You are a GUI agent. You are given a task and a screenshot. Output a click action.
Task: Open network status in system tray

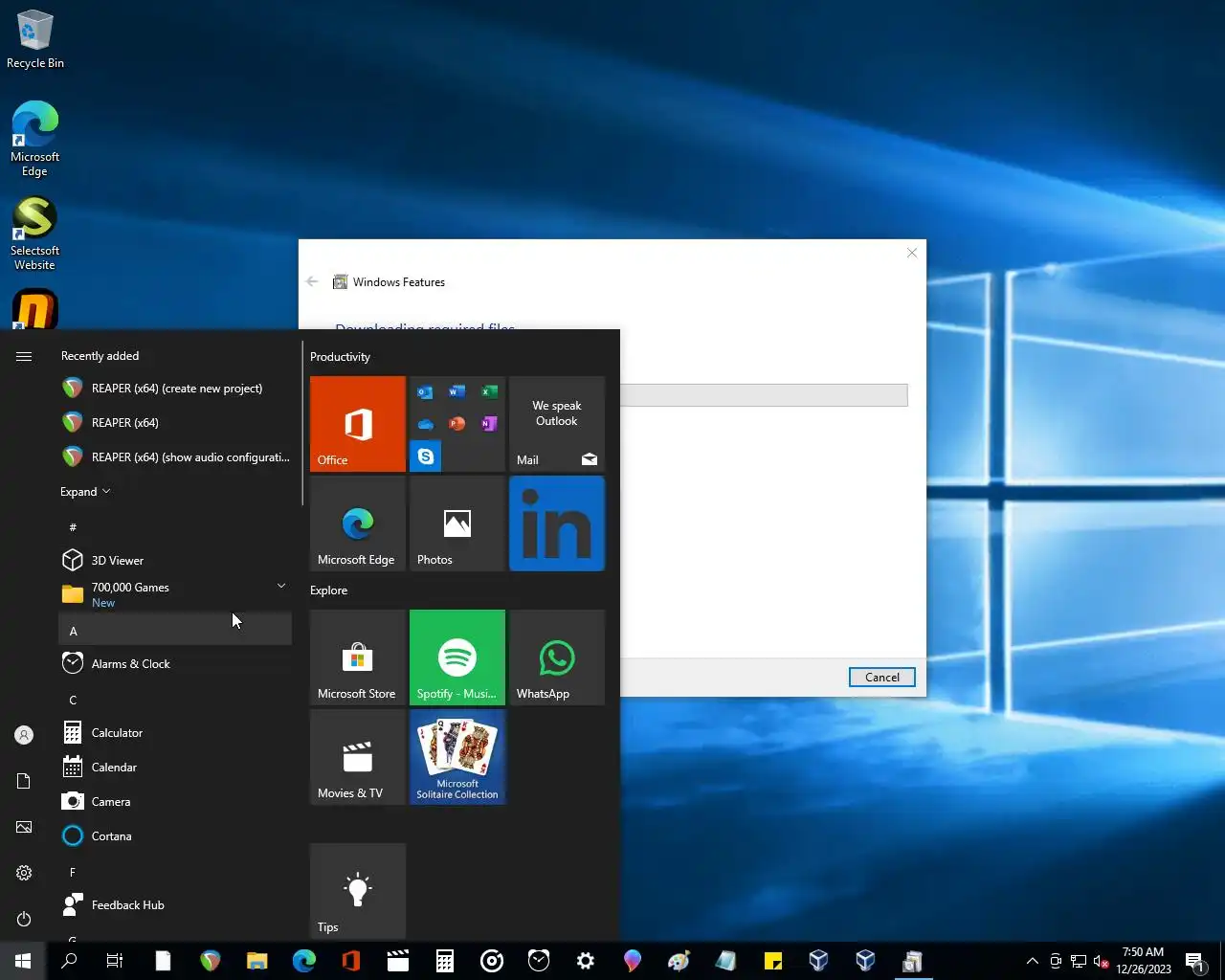point(1079,961)
